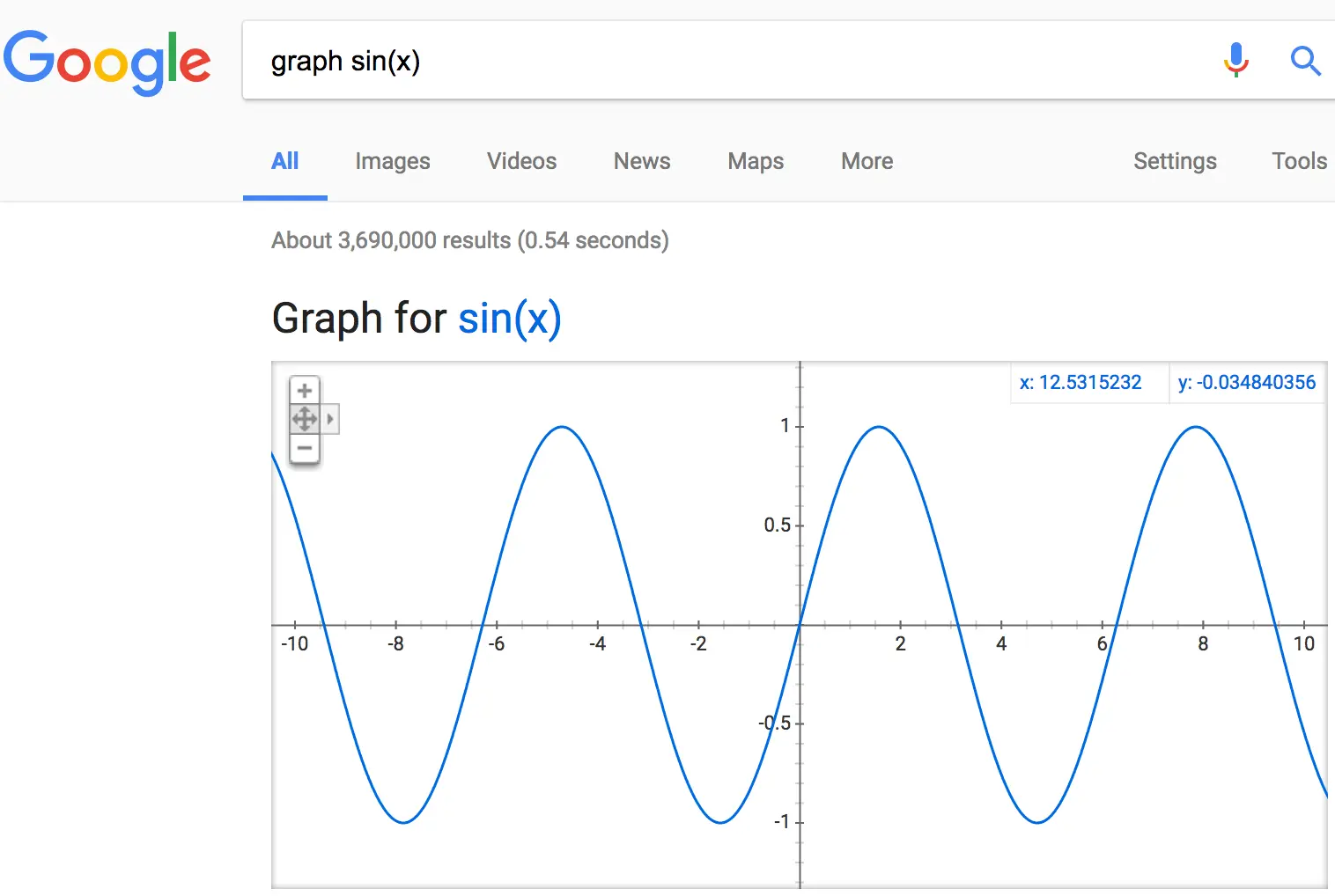The height and width of the screenshot is (896, 1335).
Task: Select the pan/move graph tool
Action: click(305, 419)
